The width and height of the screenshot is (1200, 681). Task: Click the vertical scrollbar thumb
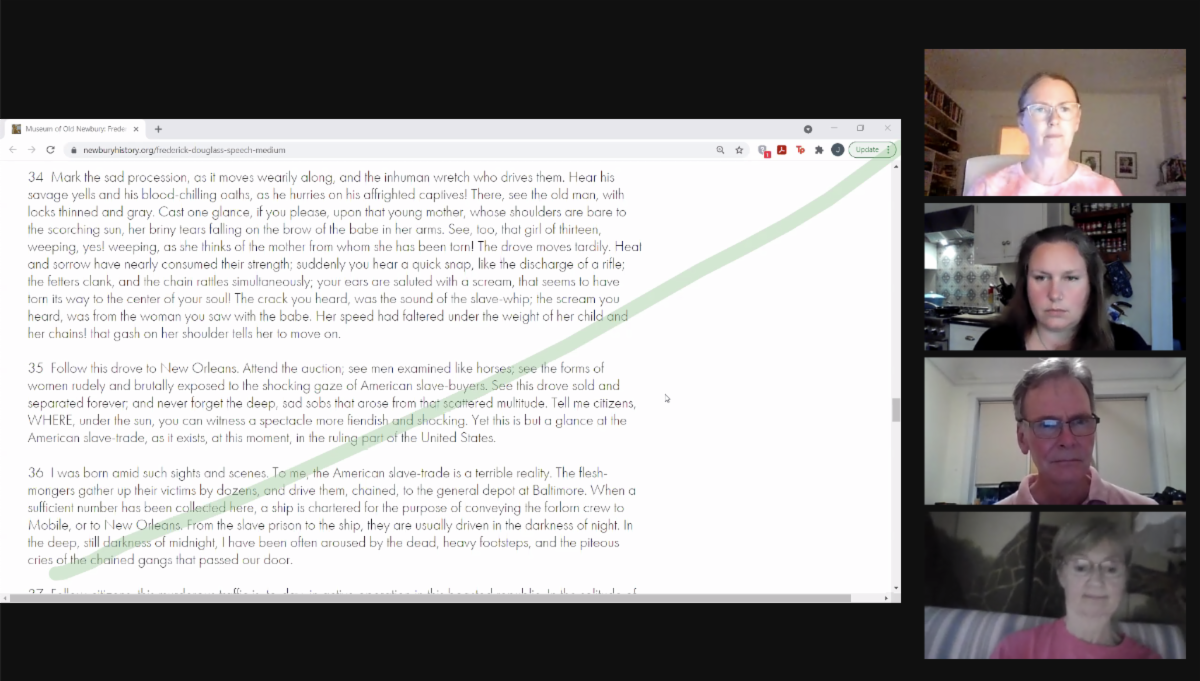tap(896, 409)
